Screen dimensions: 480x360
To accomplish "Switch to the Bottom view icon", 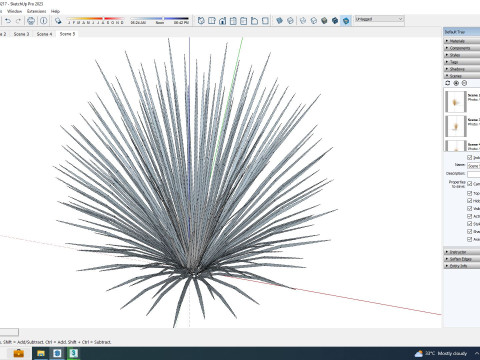I will tap(265, 21).
